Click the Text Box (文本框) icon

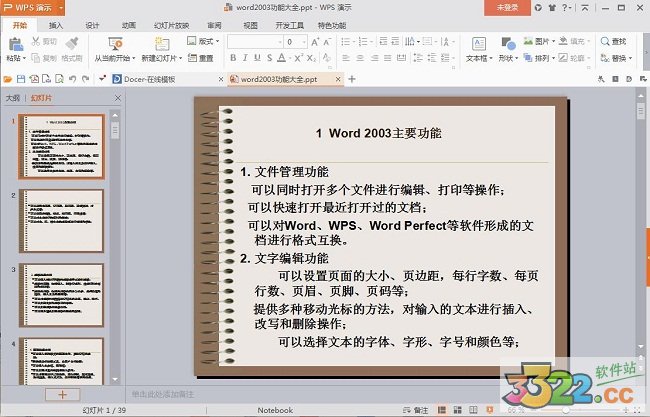[479, 44]
